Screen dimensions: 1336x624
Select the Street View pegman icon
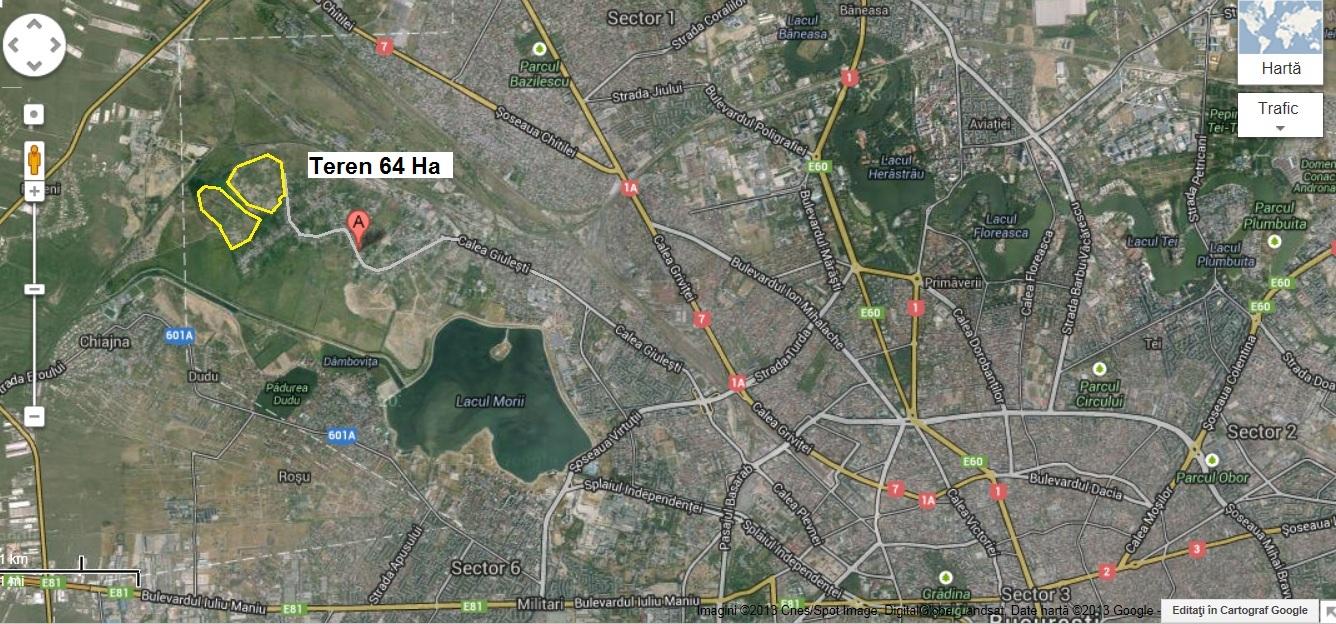click(34, 159)
